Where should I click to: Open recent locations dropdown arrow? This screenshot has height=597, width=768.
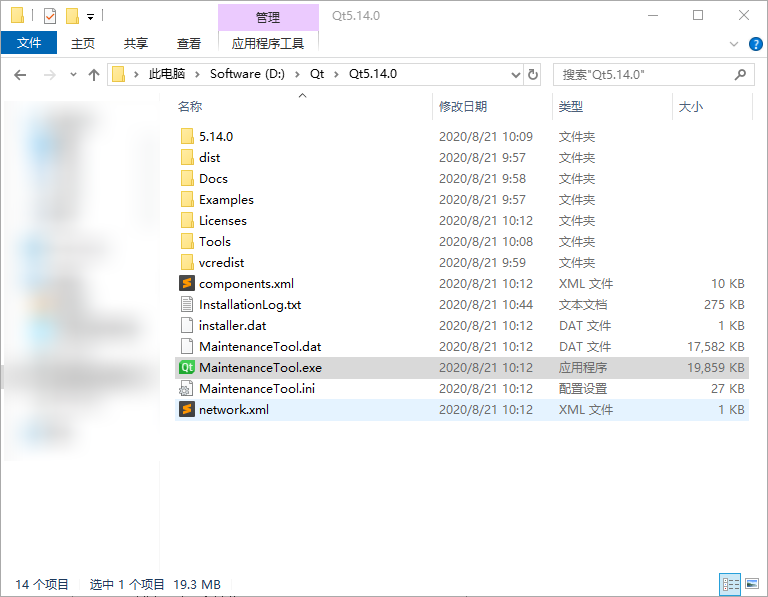pos(73,75)
